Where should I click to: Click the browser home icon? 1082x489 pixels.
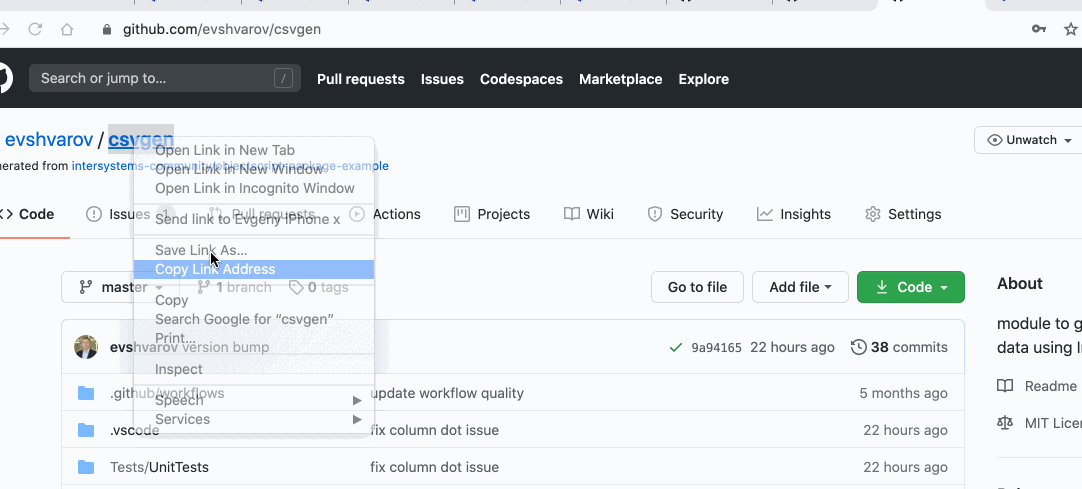click(x=66, y=30)
